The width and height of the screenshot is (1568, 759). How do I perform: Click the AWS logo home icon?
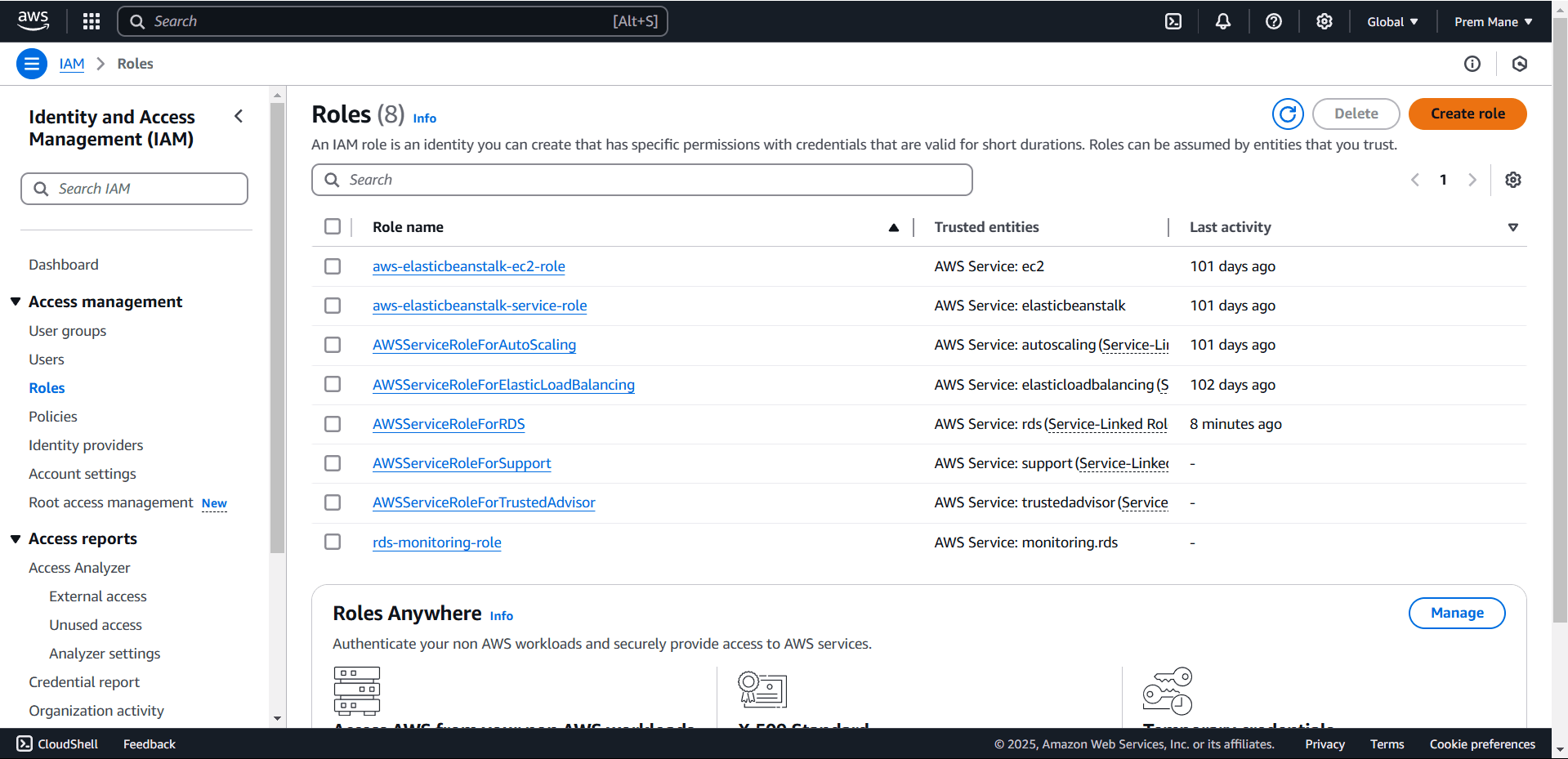[x=34, y=20]
